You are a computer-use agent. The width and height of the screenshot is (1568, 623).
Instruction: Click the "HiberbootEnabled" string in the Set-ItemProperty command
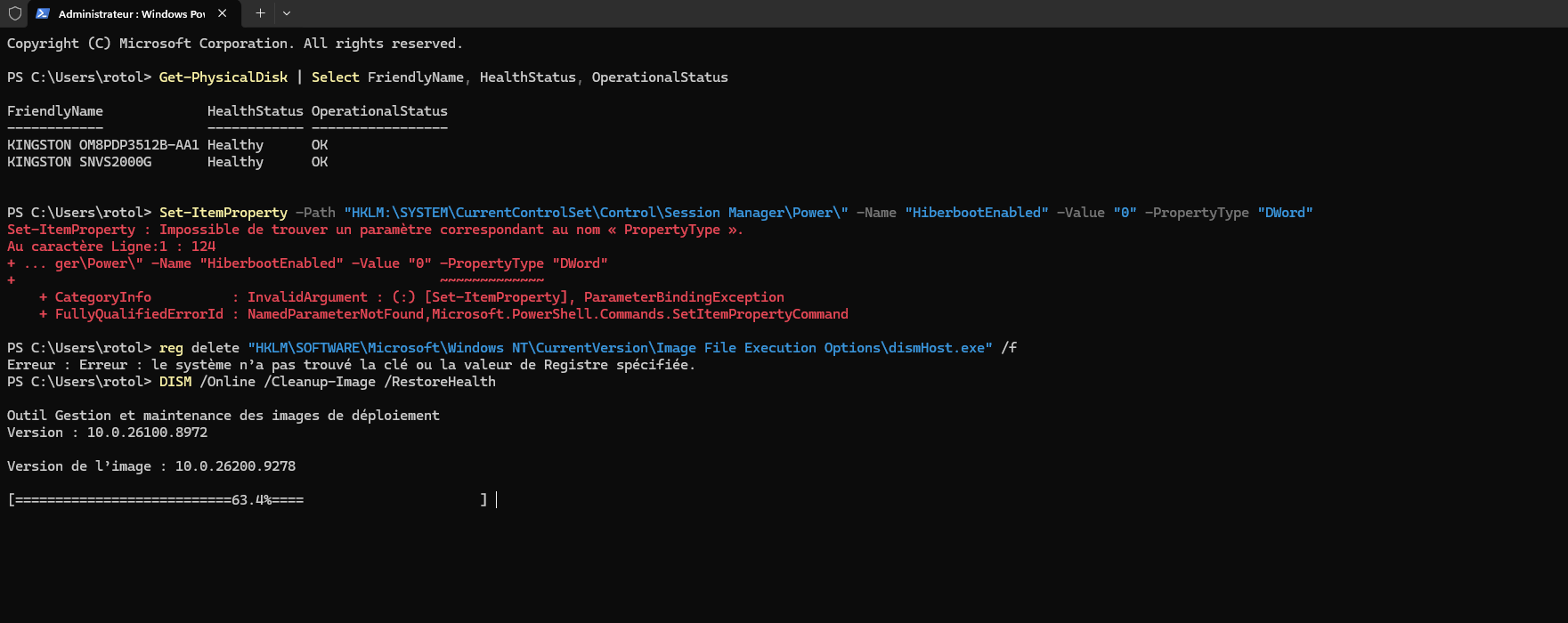click(x=977, y=213)
